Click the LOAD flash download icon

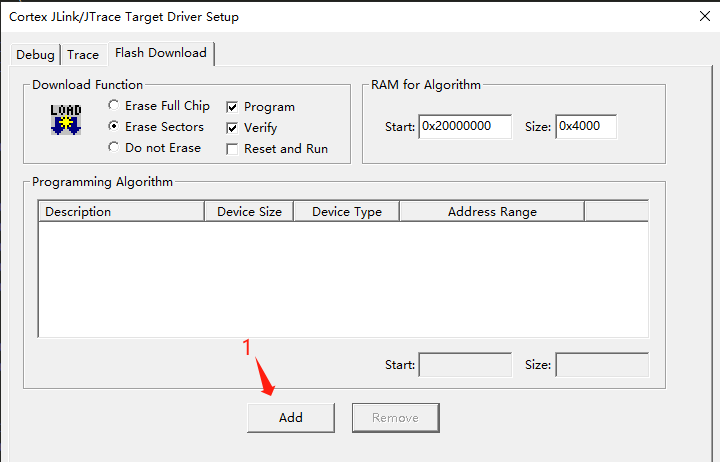[66, 119]
